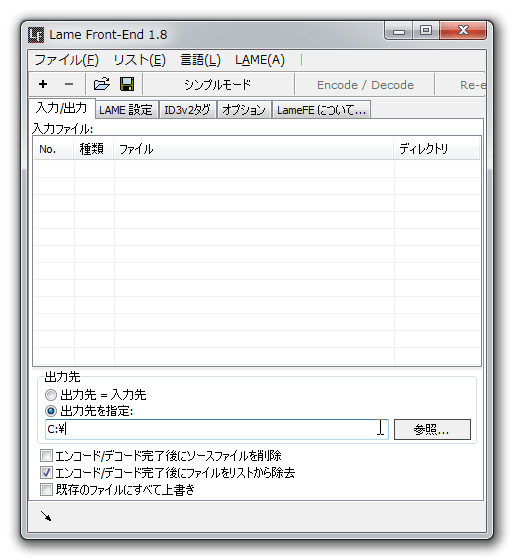Open the オプション tab
The height and width of the screenshot is (560, 514).
coord(244,110)
